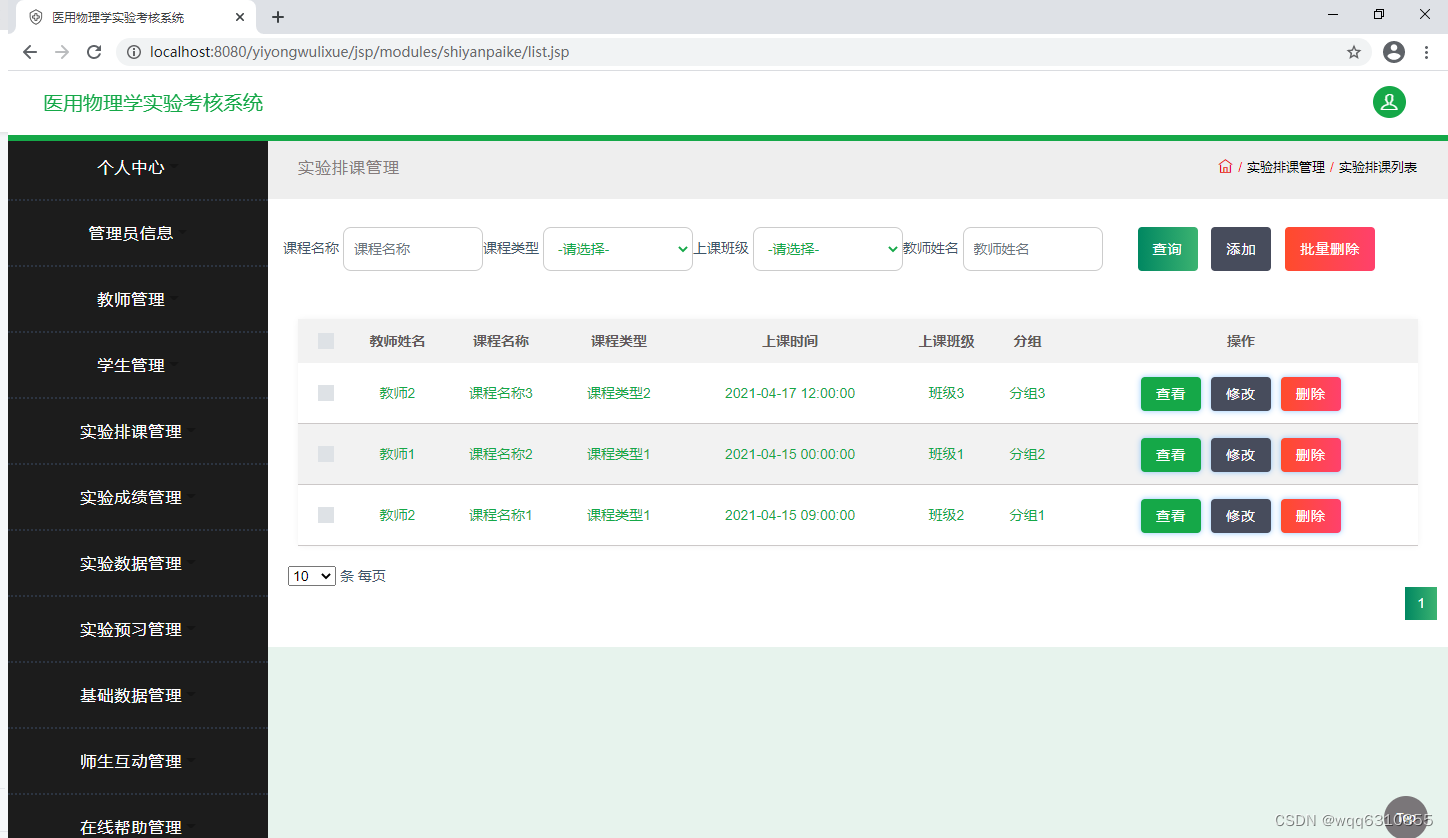This screenshot has height=838, width=1448.
Task: Click the 批量删除 batch delete button
Action: click(x=1330, y=249)
